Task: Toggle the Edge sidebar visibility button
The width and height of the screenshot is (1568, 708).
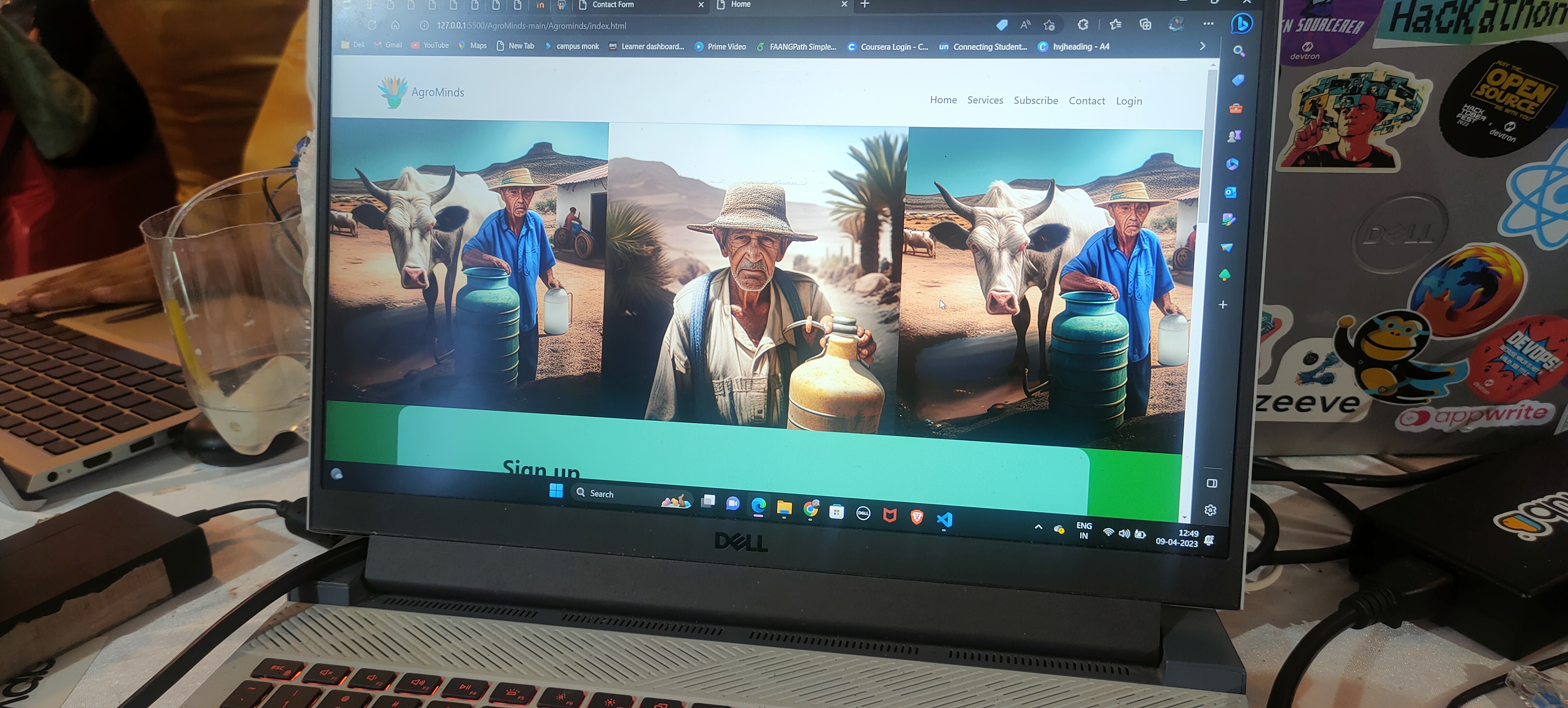Action: (x=1211, y=483)
